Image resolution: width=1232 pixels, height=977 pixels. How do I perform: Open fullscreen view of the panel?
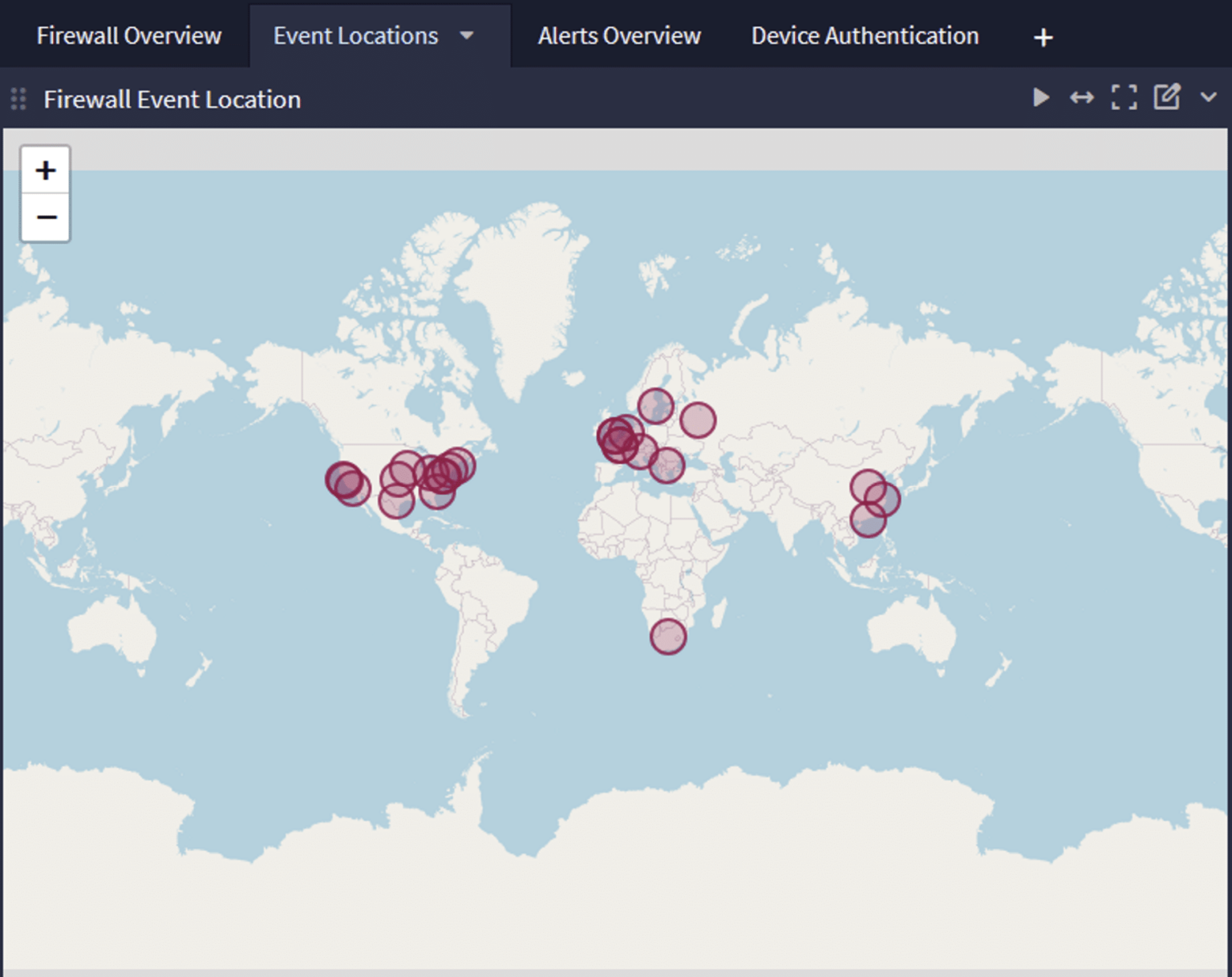1124,98
